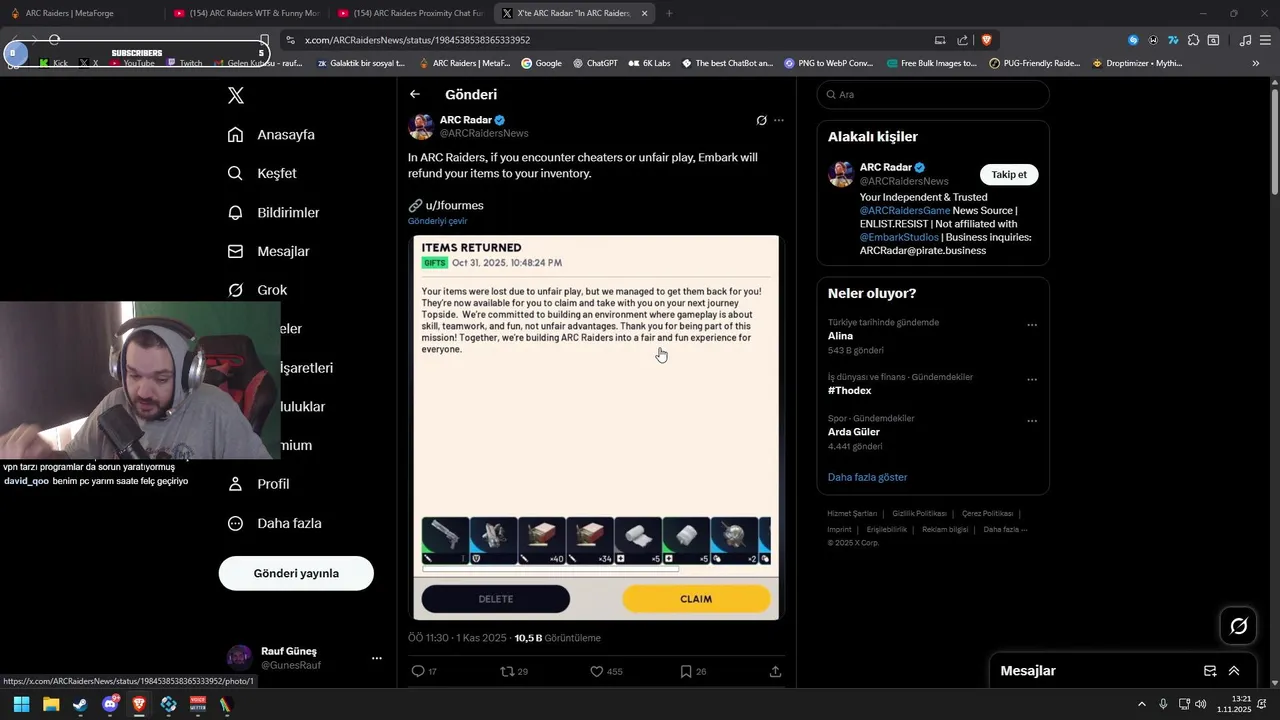The width and height of the screenshot is (1280, 720).
Task: Open Bildirimler in the sidebar
Action: click(x=274, y=212)
